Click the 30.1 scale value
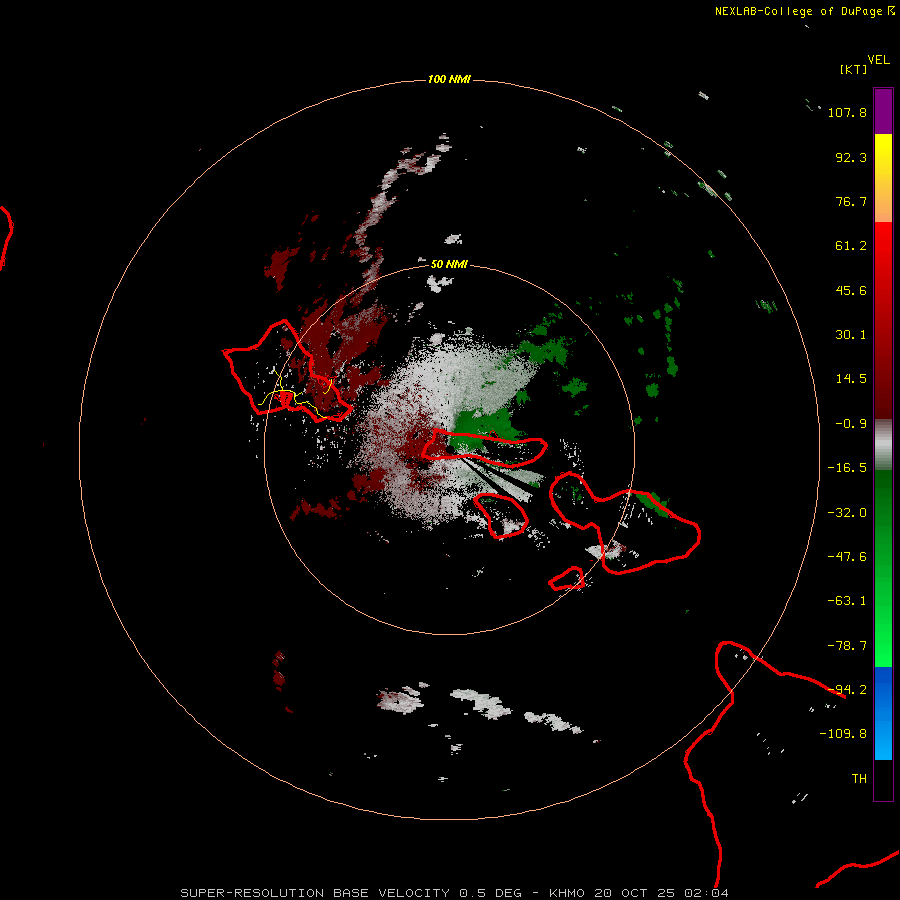 coord(851,335)
